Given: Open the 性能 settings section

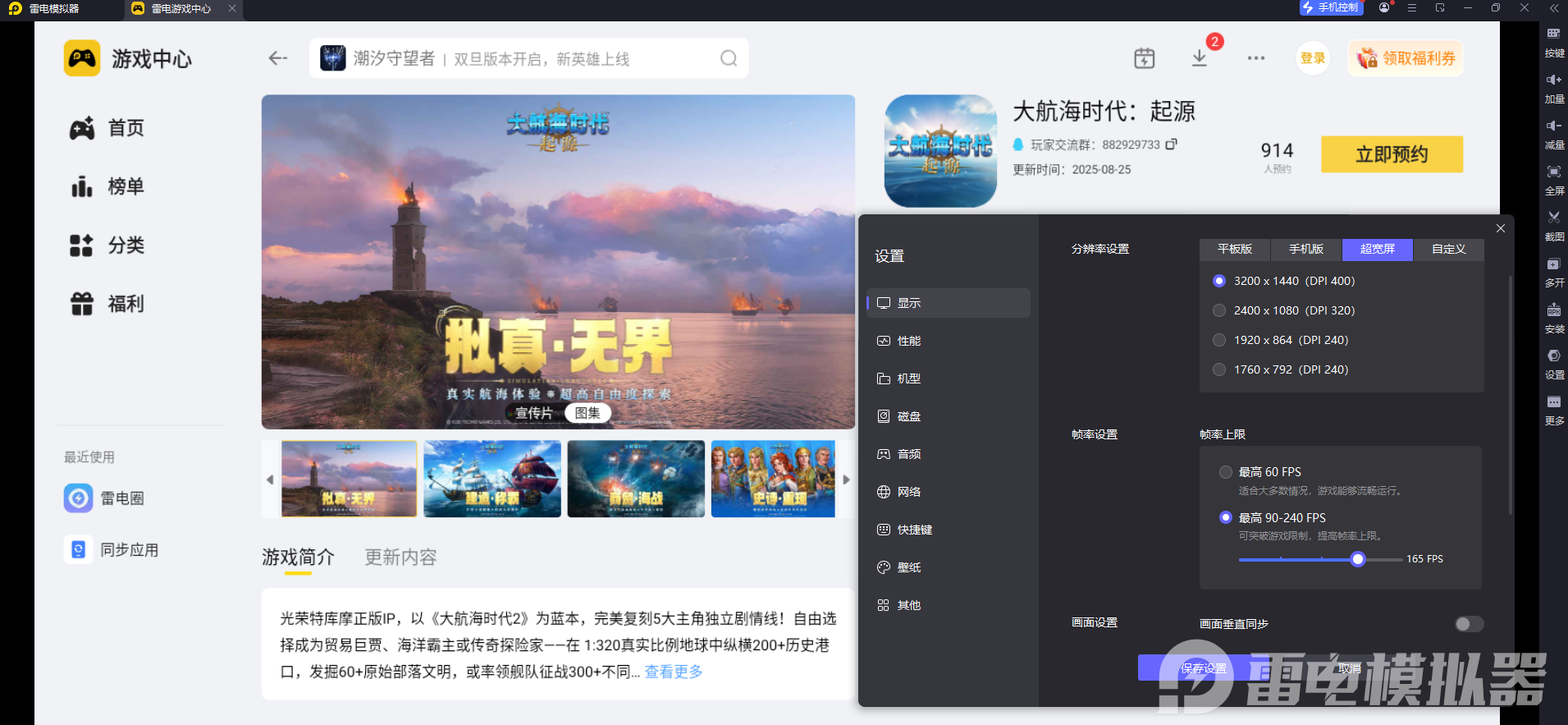Looking at the screenshot, I should click(x=908, y=341).
